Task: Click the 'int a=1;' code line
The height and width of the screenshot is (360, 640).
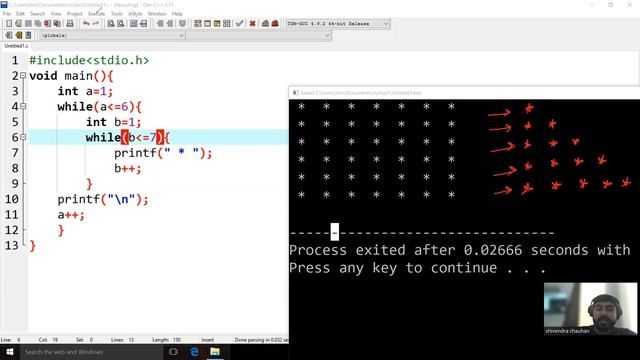Action: (x=85, y=91)
